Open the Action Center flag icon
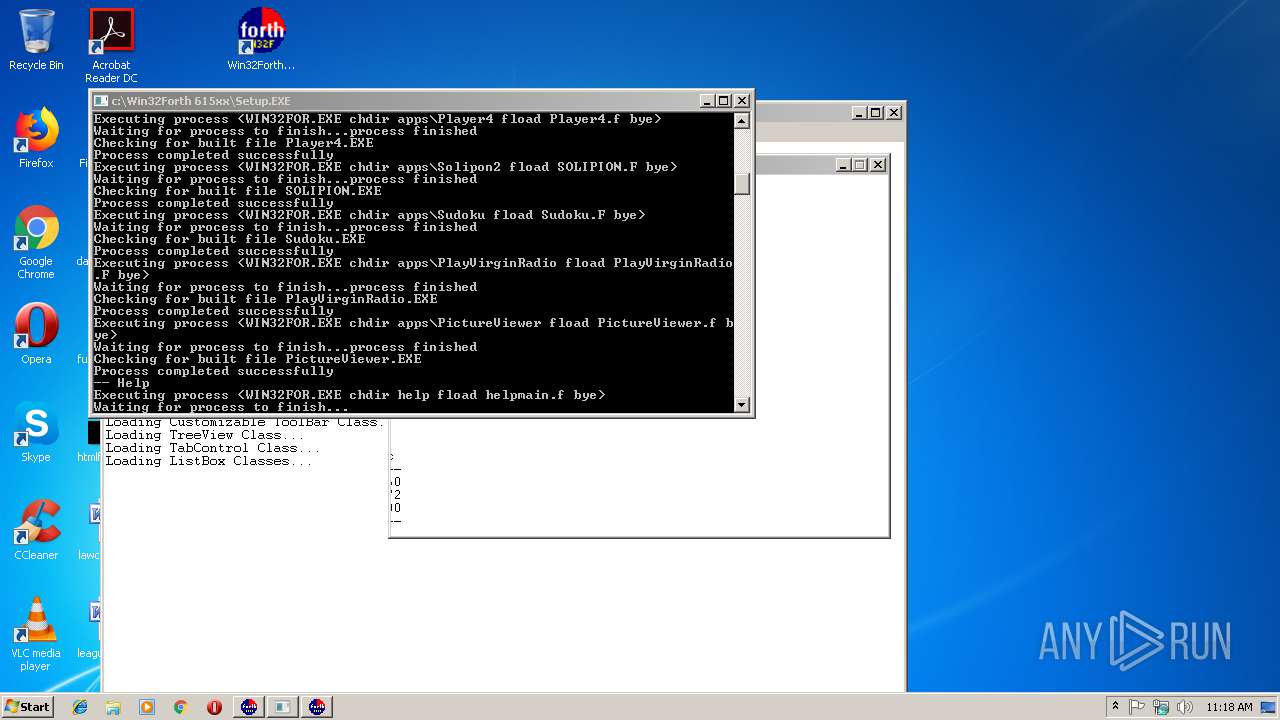 [x=1137, y=707]
